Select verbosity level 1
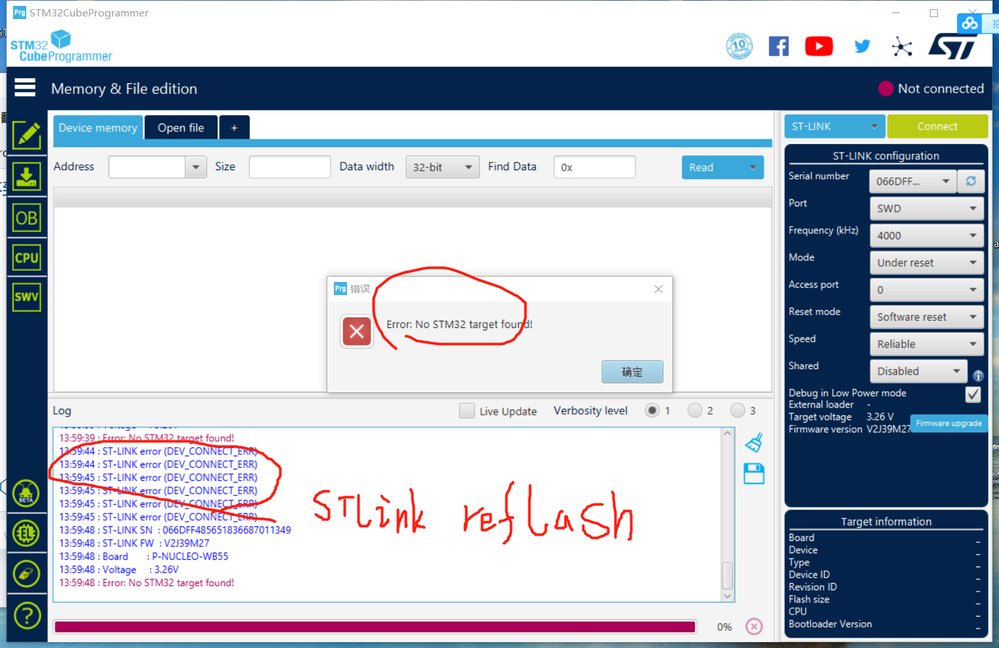Viewport: 999px width, 648px height. pyautogui.click(x=652, y=410)
